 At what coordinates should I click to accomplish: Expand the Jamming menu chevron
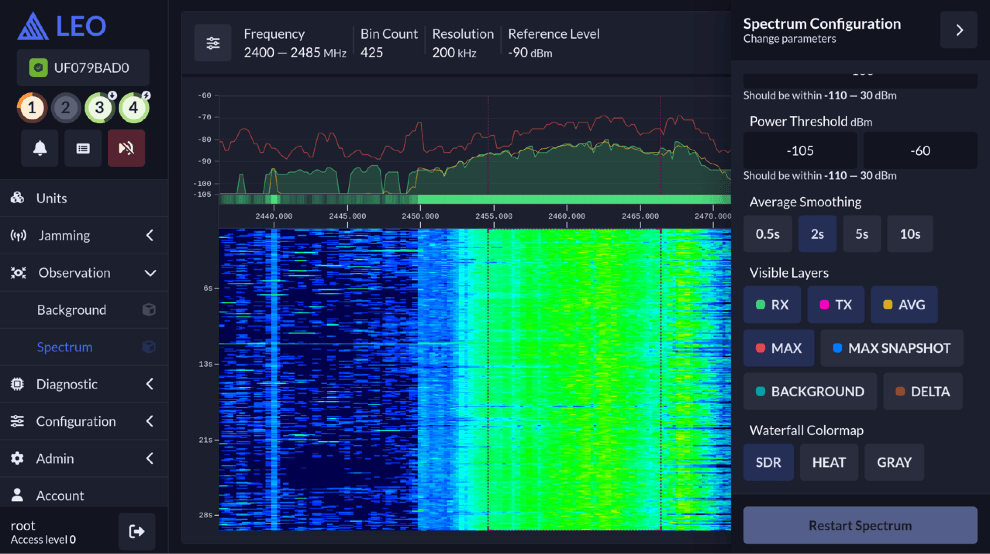tap(150, 236)
